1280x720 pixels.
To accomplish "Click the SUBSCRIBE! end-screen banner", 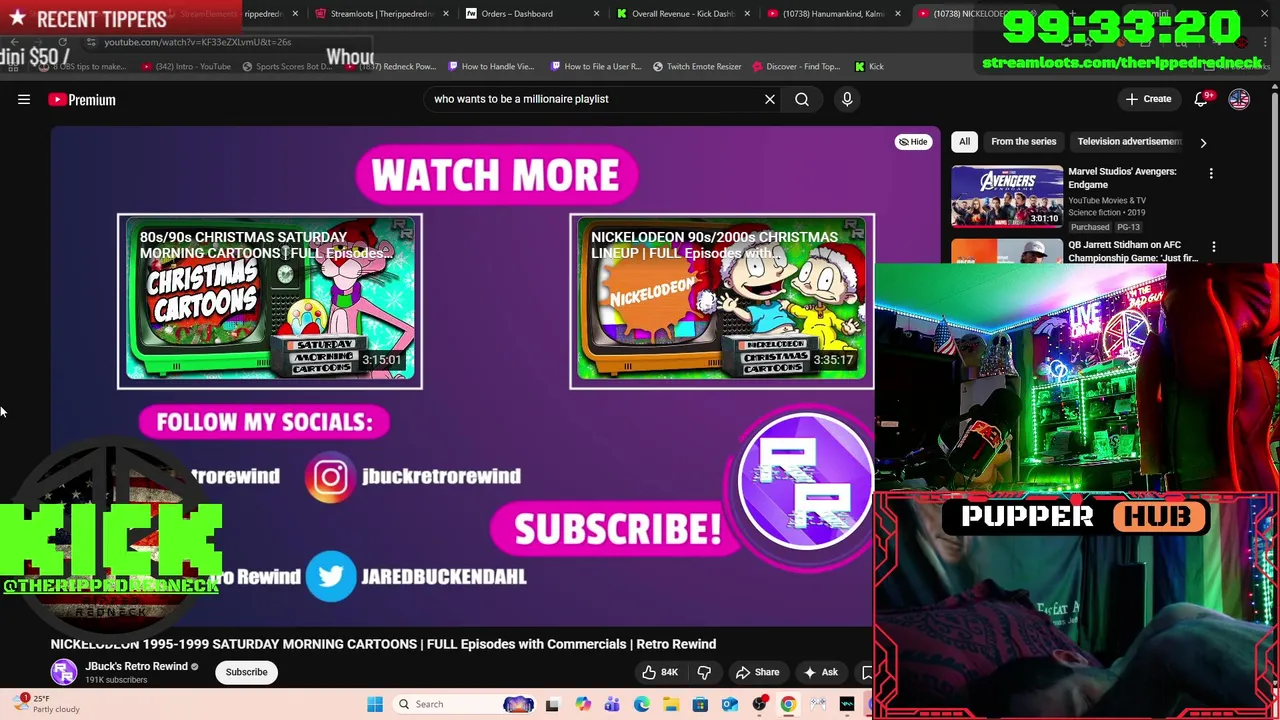I will 617,529.
